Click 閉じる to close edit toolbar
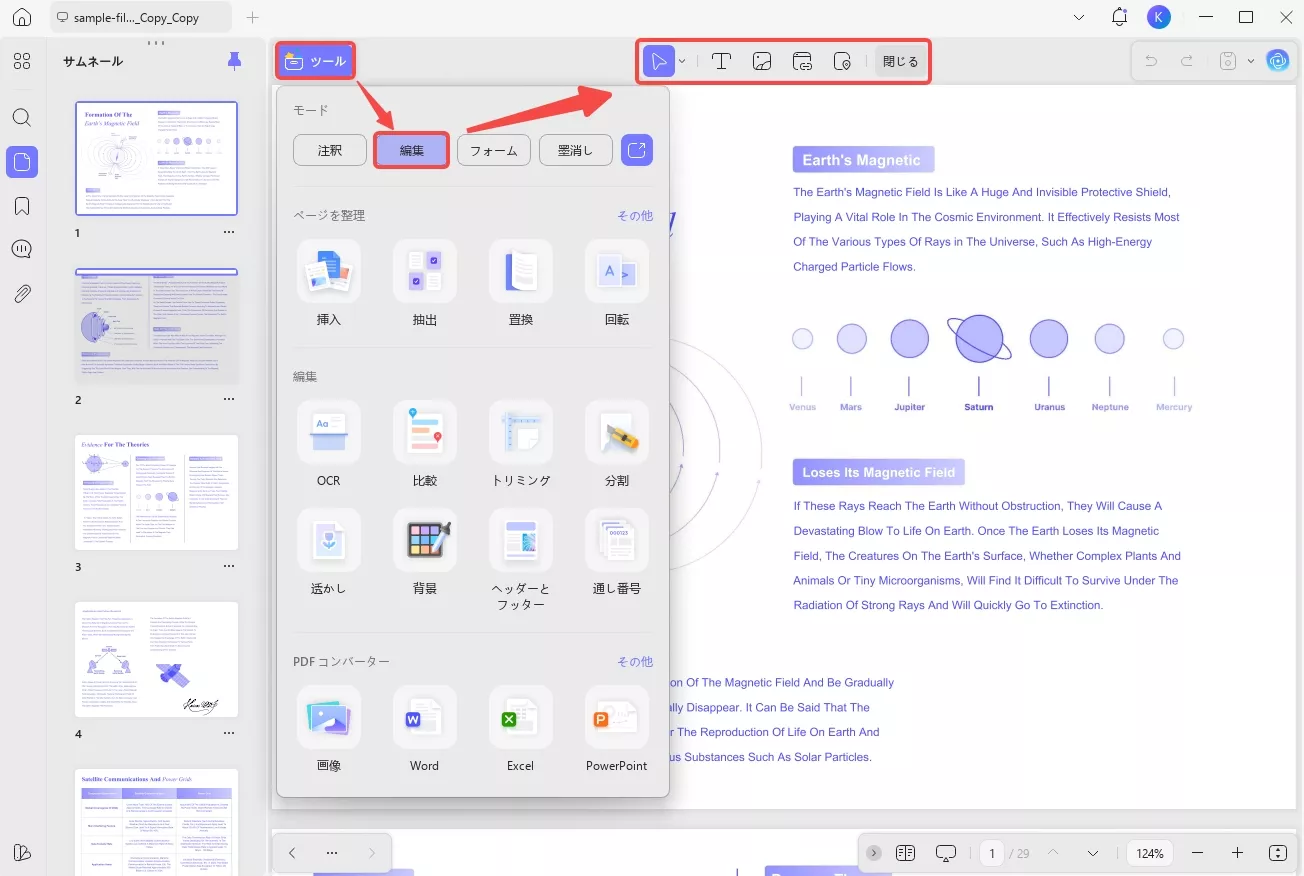The height and width of the screenshot is (876, 1304). click(900, 61)
